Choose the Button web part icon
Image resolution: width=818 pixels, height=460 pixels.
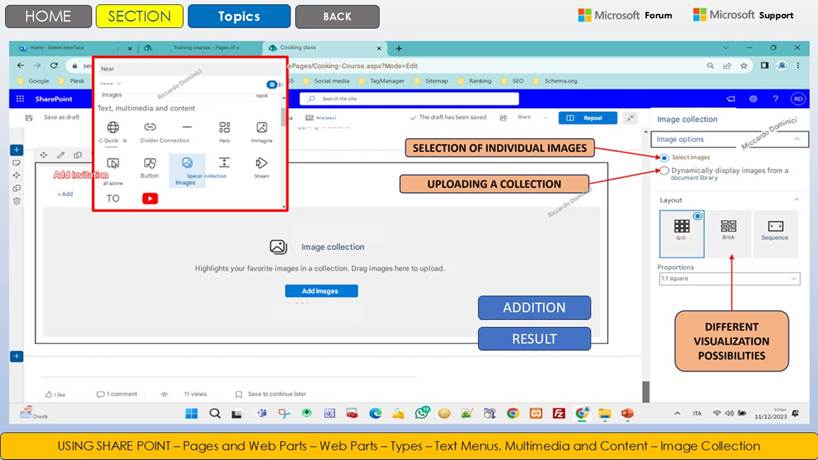[x=150, y=163]
